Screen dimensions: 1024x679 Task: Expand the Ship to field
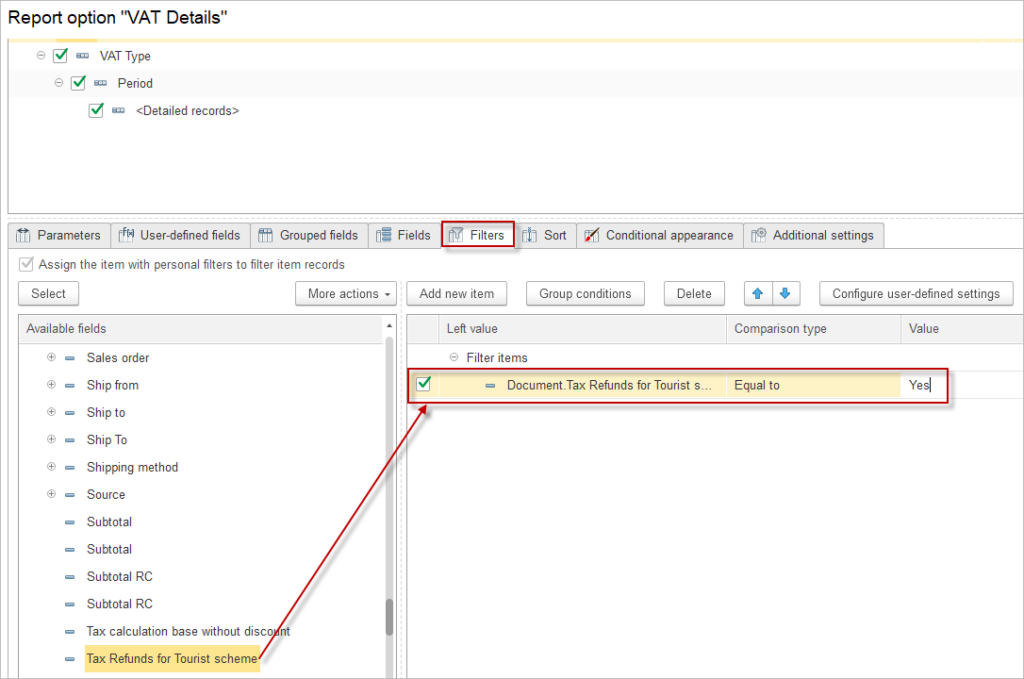(x=51, y=412)
